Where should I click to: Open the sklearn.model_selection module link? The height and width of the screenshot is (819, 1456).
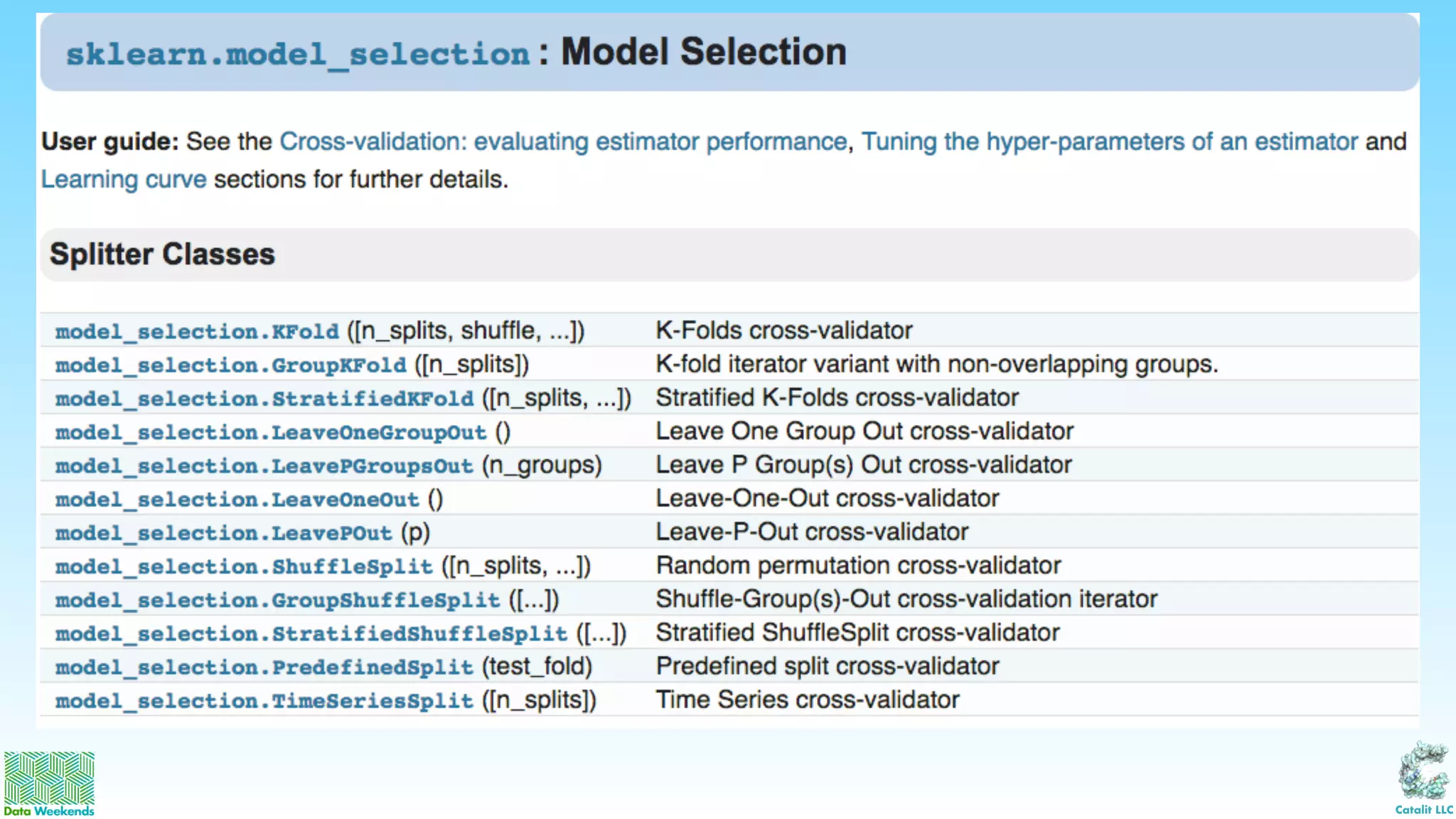pos(298,54)
